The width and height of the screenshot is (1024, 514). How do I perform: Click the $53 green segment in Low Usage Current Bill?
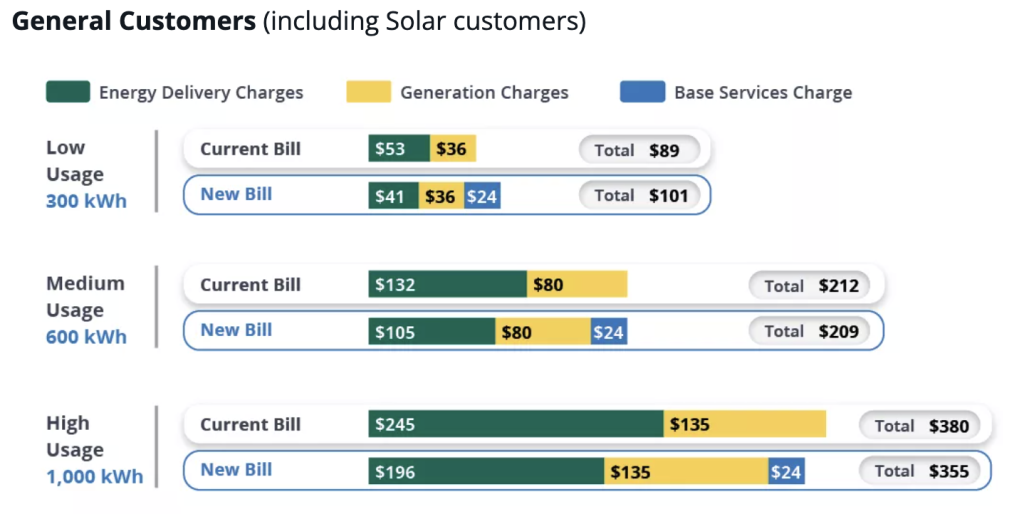coord(399,149)
